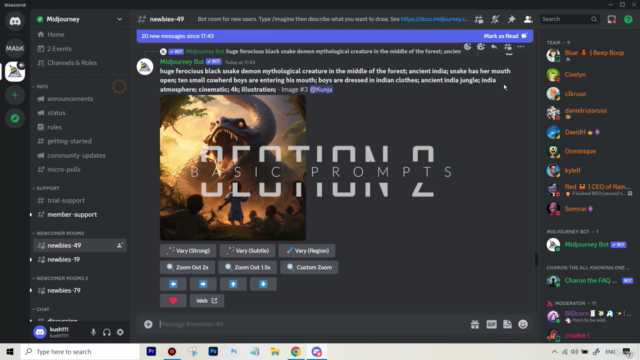Open emoji picker smiley icon
The width and height of the screenshot is (640, 360).
523,324
